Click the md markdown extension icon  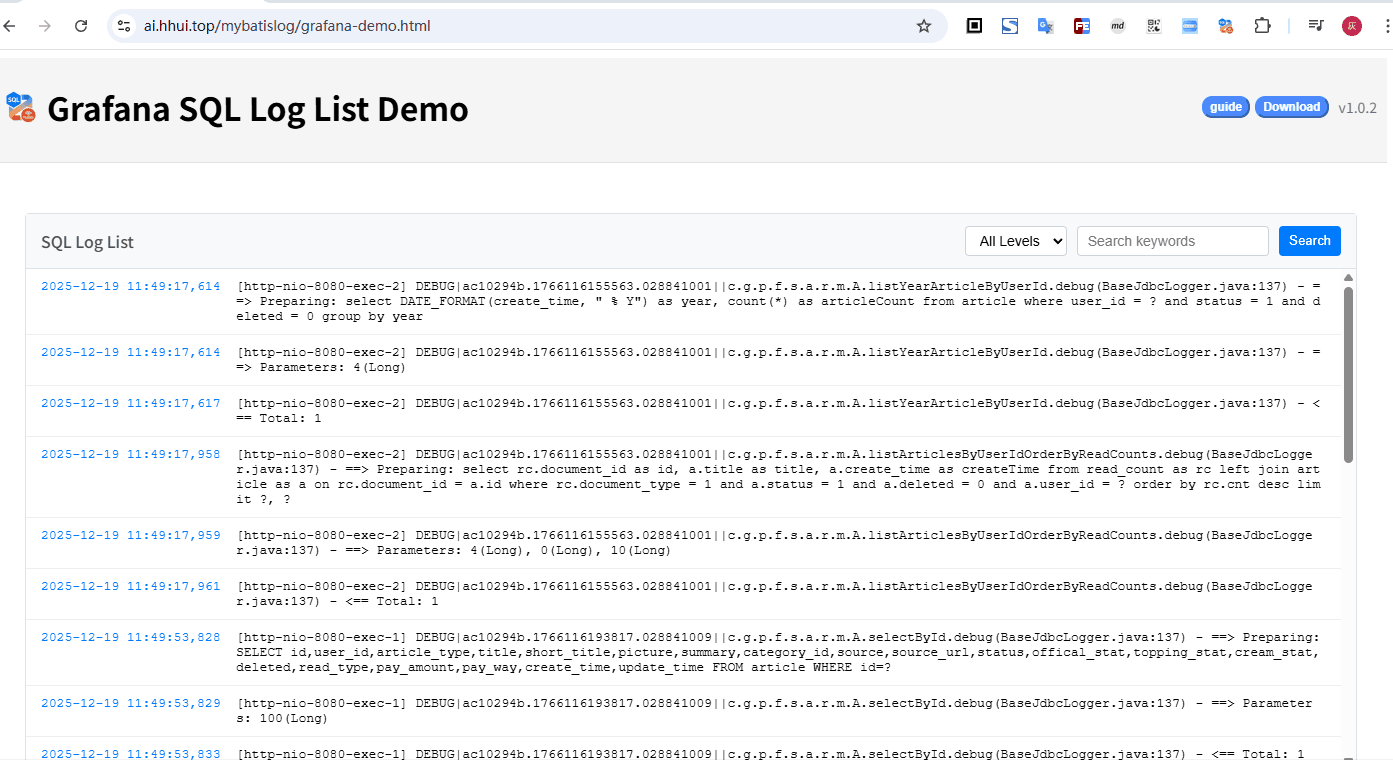point(1118,26)
